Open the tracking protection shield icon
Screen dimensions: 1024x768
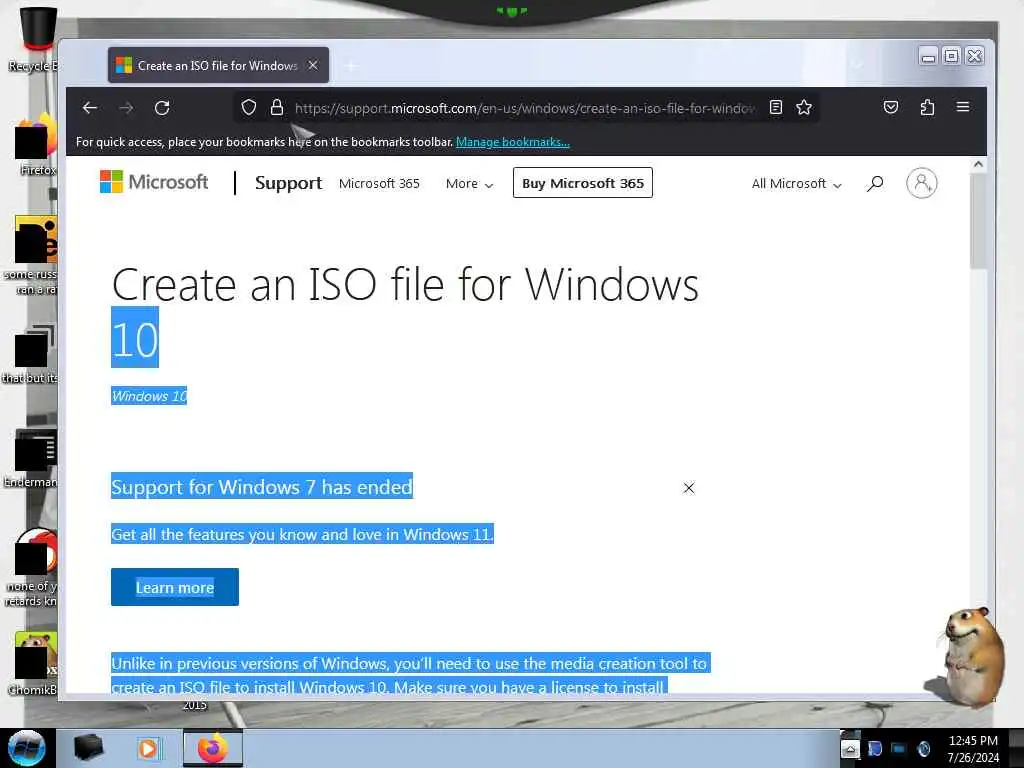pyautogui.click(x=249, y=107)
